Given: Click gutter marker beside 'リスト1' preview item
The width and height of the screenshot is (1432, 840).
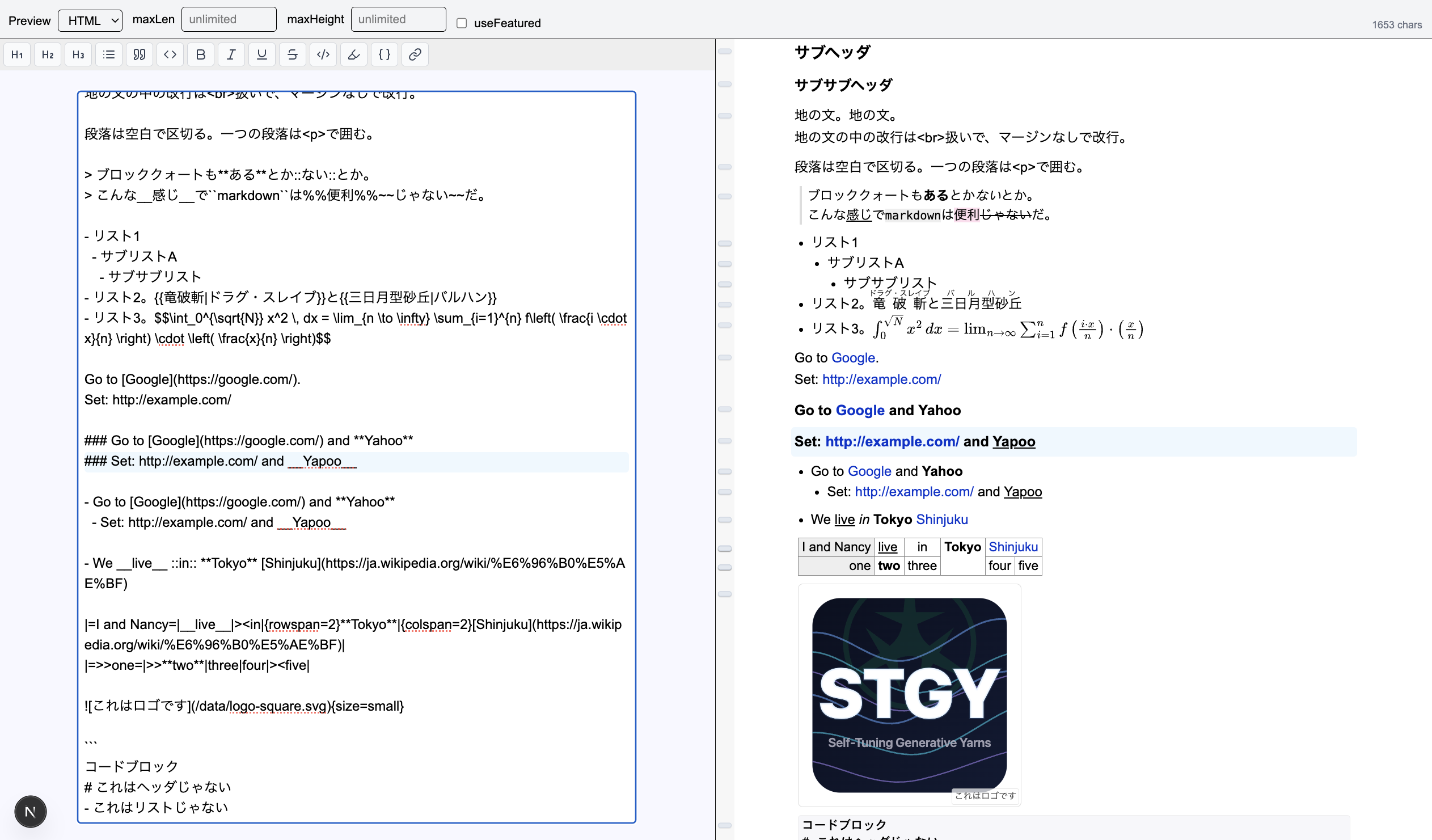Looking at the screenshot, I should (x=725, y=244).
